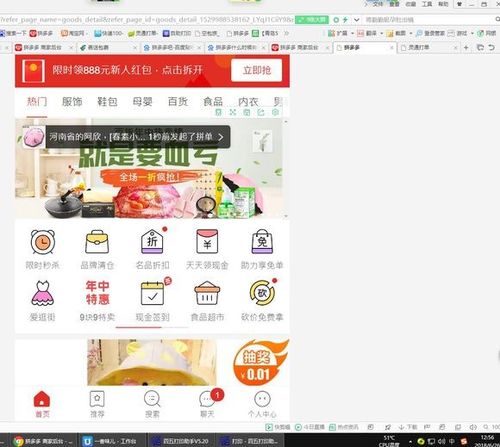Click the system tray volume icon
The image size is (500, 447).
click(x=443, y=441)
